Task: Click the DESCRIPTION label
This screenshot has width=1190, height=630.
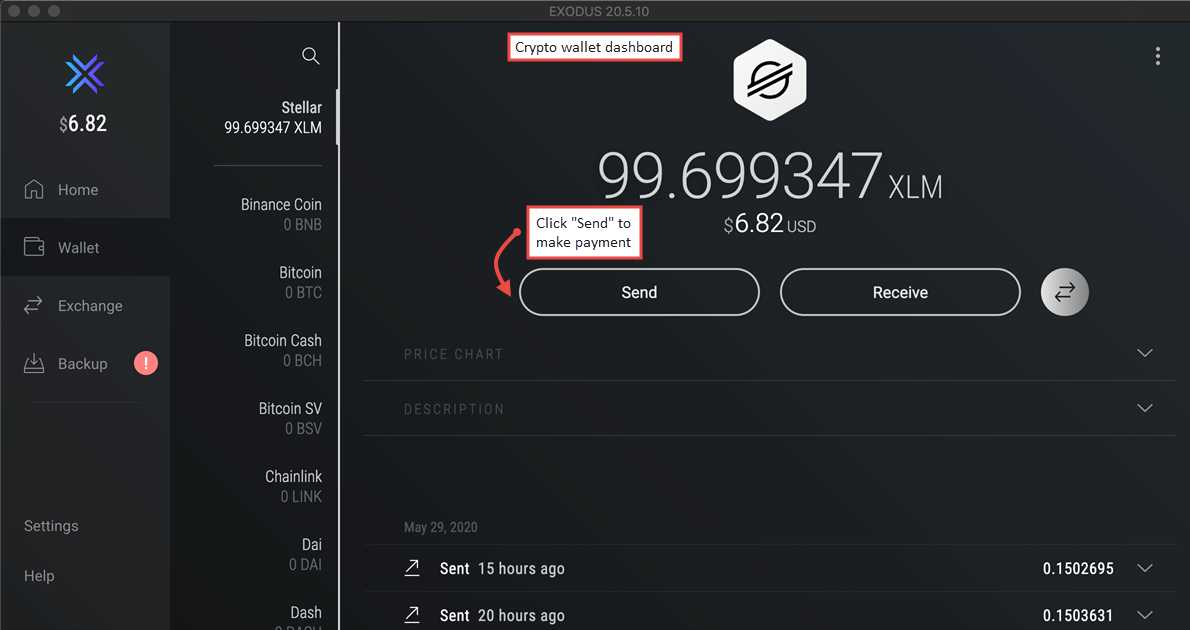Action: [x=454, y=409]
